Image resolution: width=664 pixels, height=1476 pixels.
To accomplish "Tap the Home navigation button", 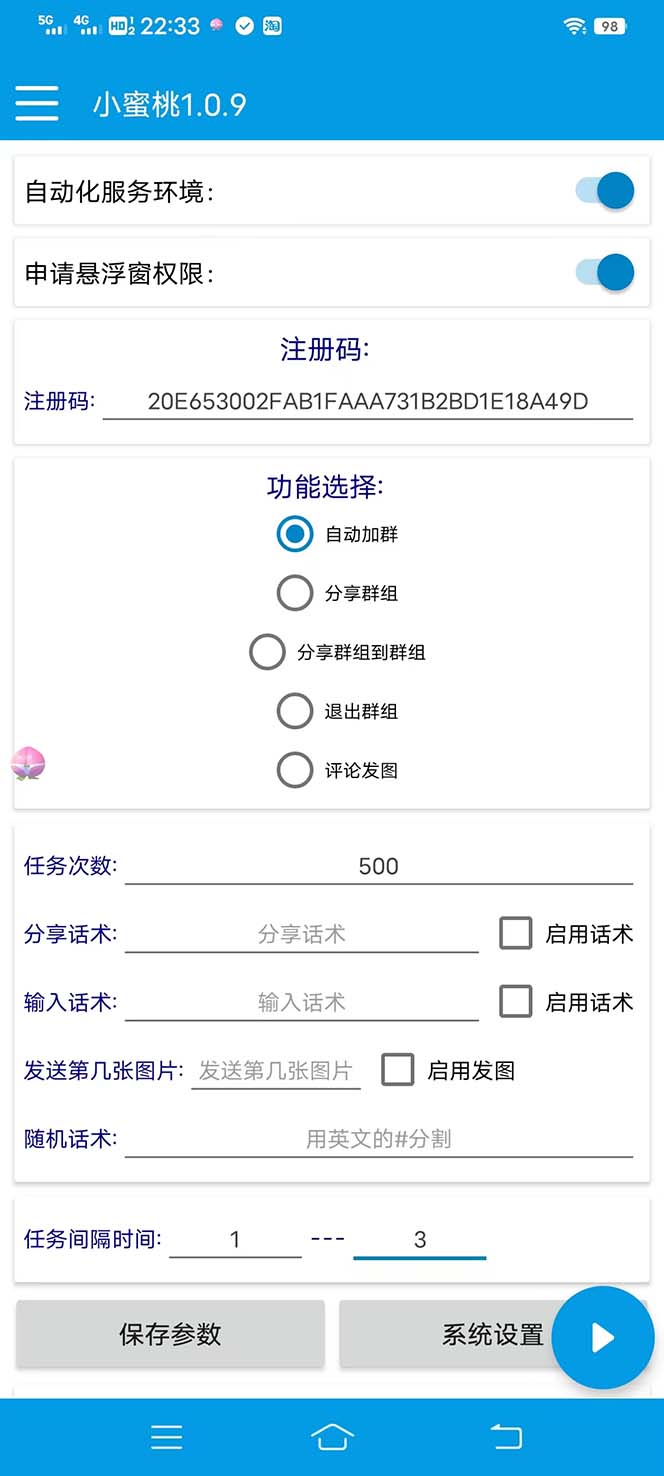I will point(332,1436).
